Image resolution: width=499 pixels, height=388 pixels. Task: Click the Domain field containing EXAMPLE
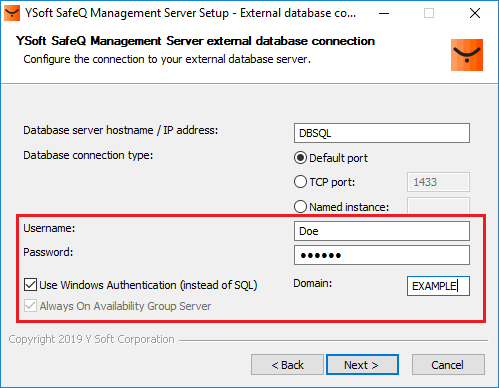438,286
